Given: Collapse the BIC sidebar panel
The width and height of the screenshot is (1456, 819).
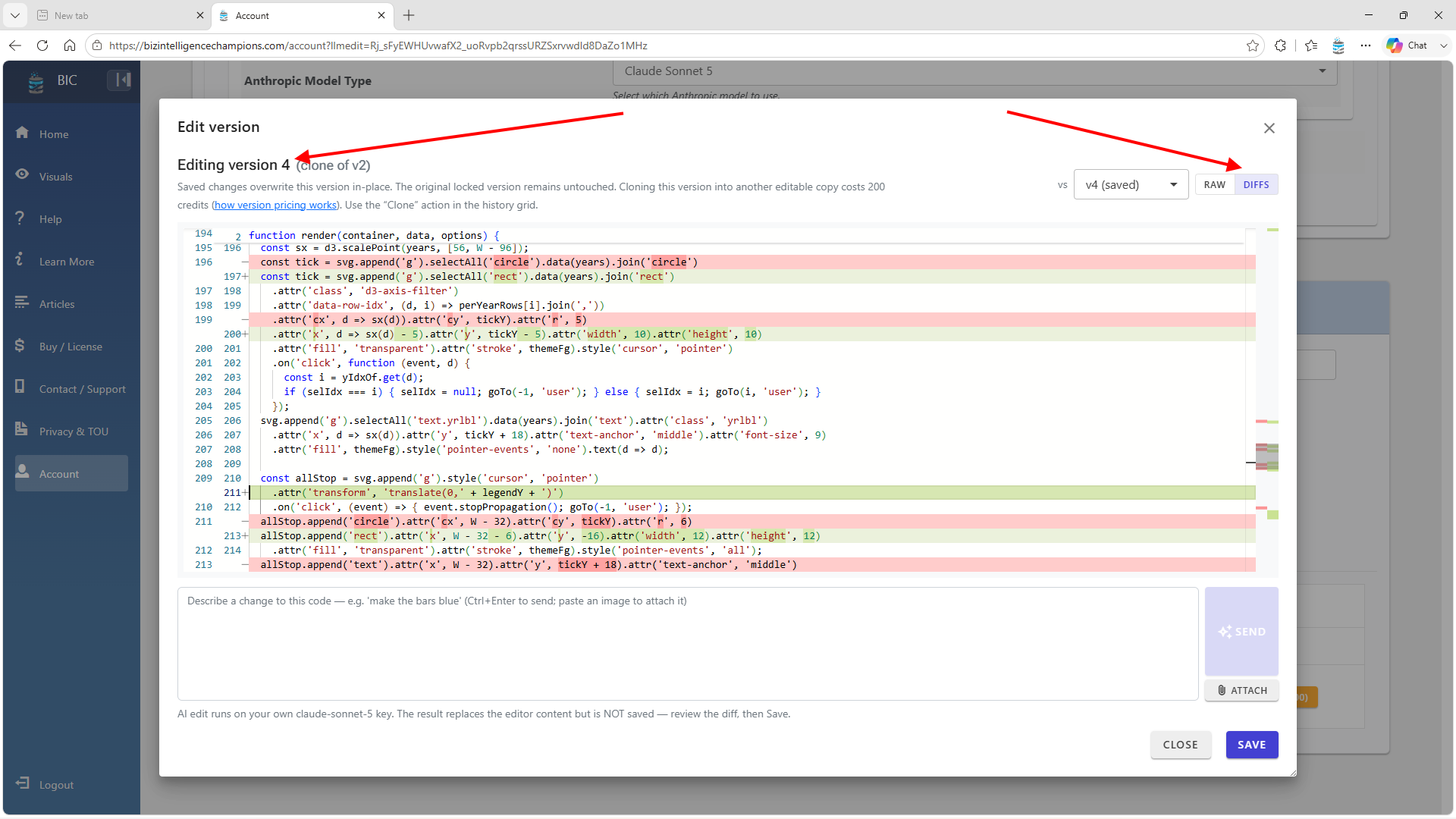Looking at the screenshot, I should (x=120, y=80).
